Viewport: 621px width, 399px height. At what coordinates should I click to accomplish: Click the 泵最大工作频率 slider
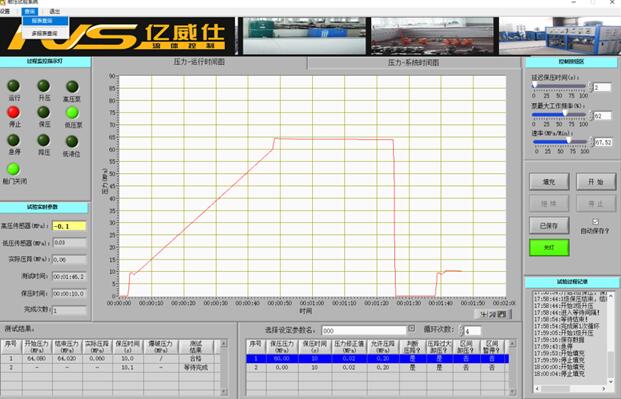click(x=559, y=114)
